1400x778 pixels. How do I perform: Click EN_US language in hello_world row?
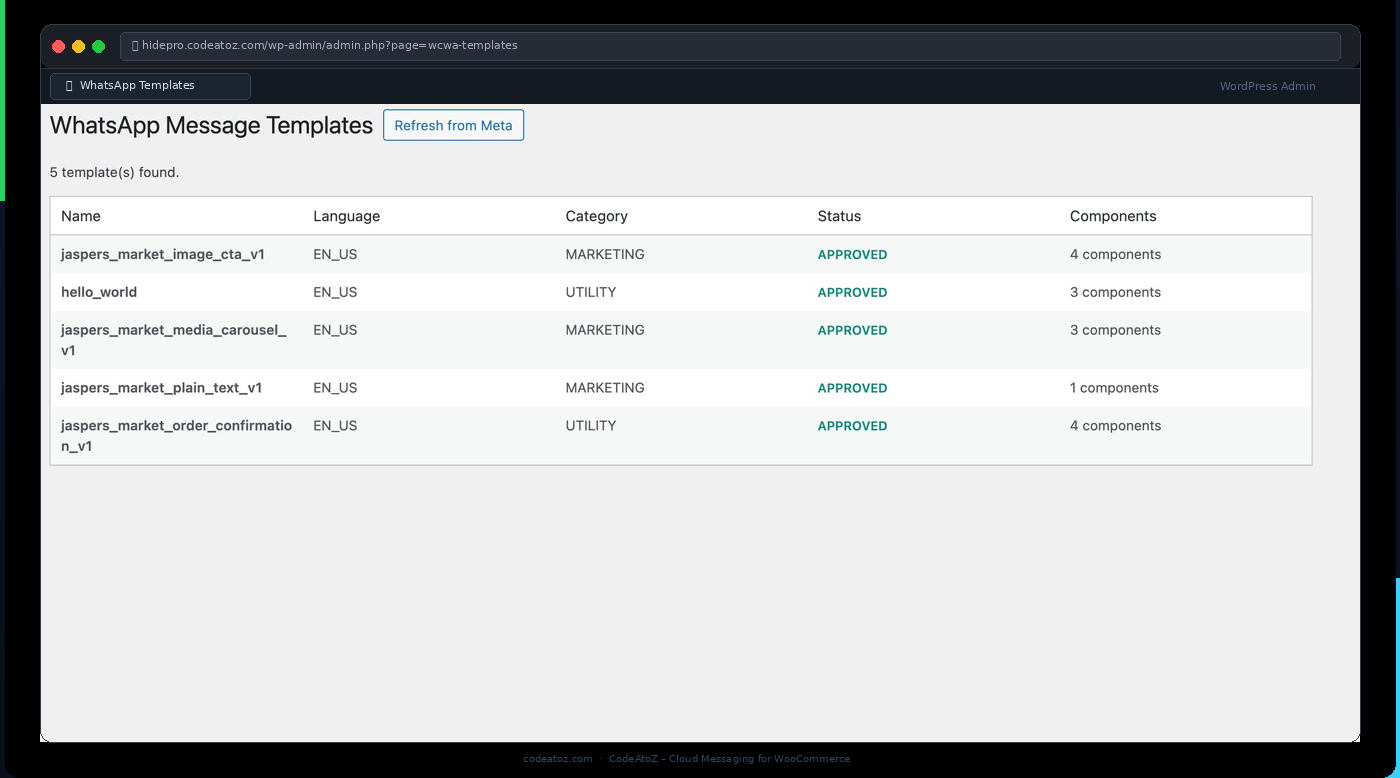click(335, 292)
